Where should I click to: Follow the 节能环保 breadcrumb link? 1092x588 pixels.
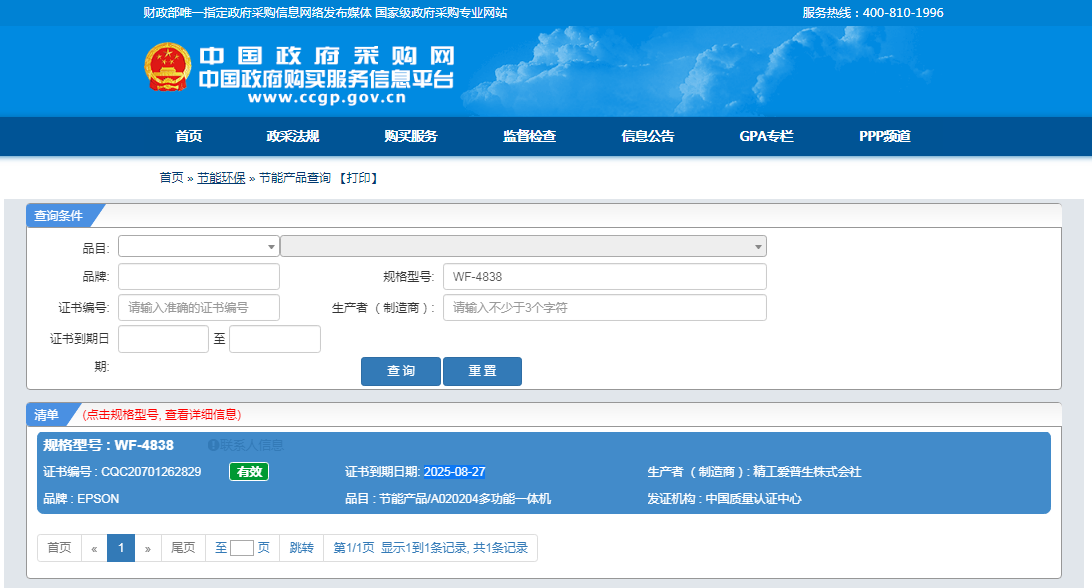[x=221, y=178]
